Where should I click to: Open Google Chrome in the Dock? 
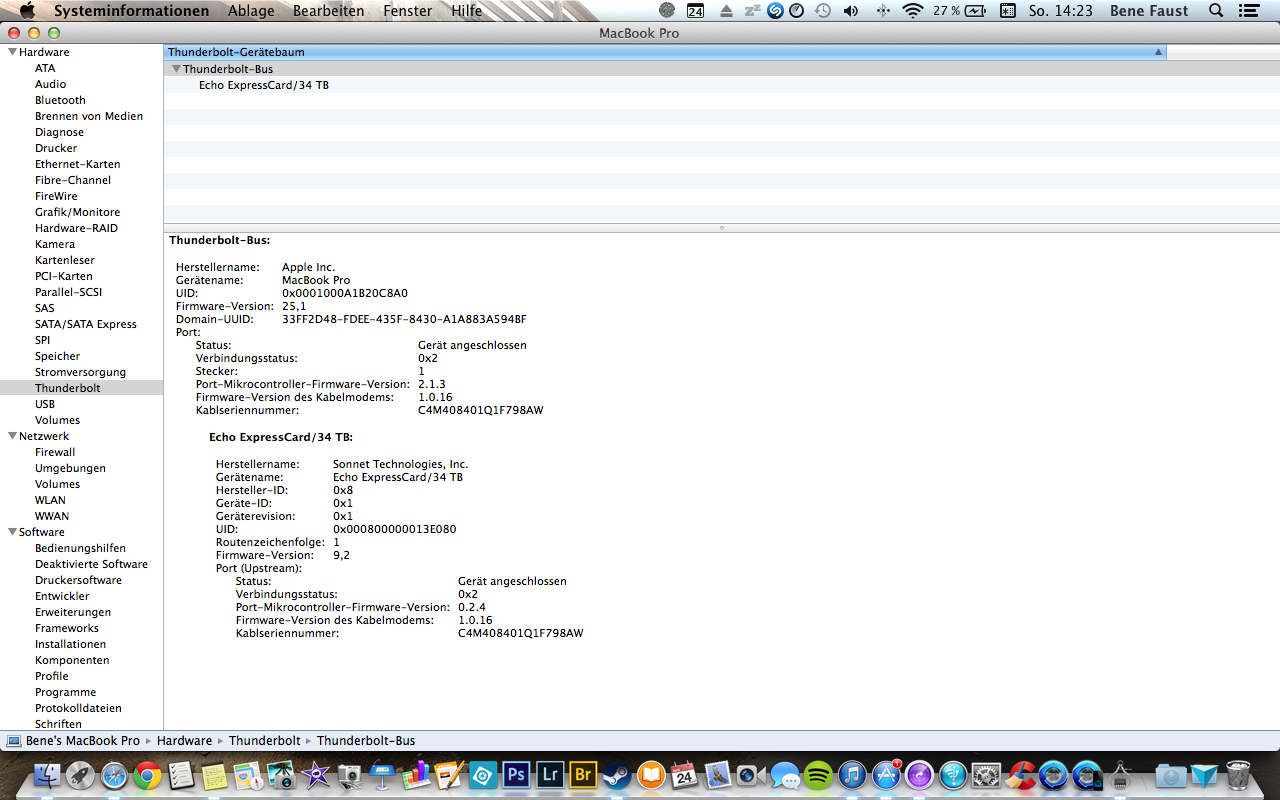tap(148, 775)
